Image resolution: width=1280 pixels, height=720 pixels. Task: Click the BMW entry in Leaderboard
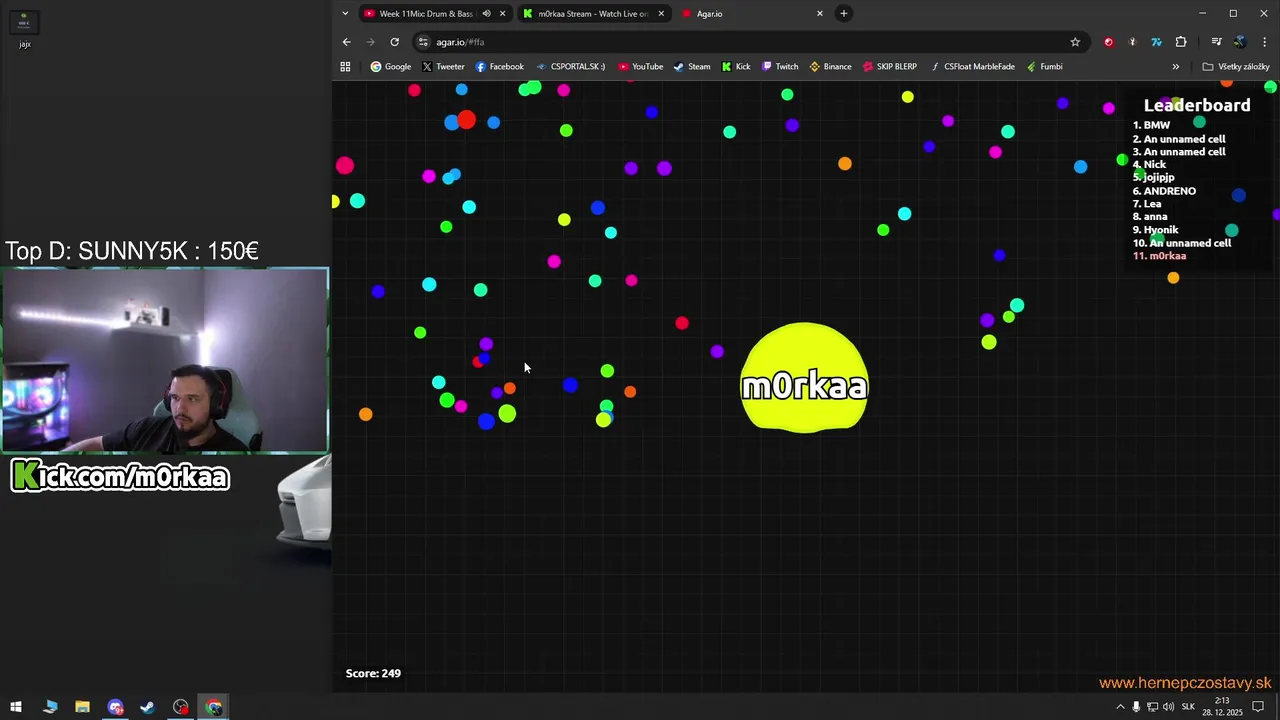1151,126
